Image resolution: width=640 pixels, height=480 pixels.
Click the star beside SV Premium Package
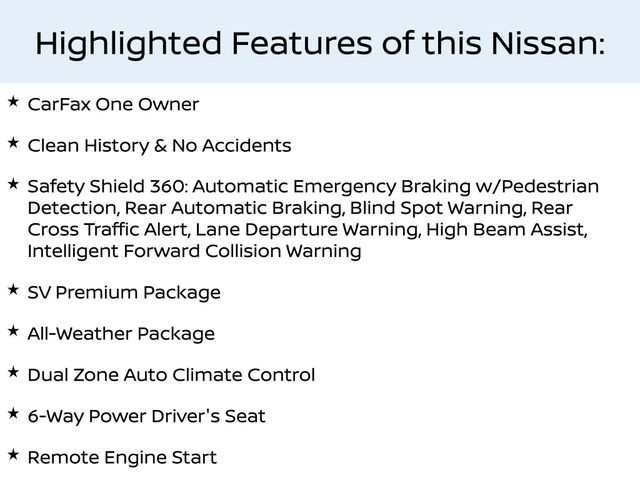(12, 291)
